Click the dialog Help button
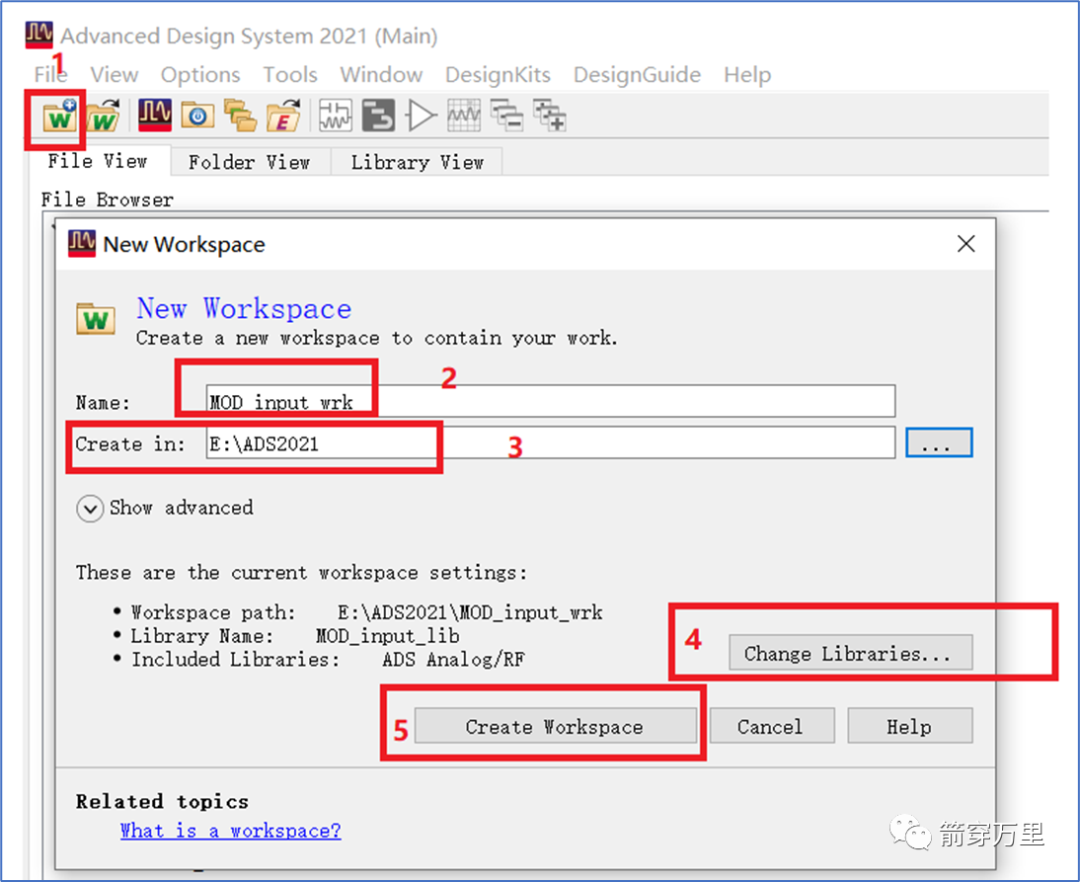This screenshot has width=1080, height=882. [x=910, y=726]
